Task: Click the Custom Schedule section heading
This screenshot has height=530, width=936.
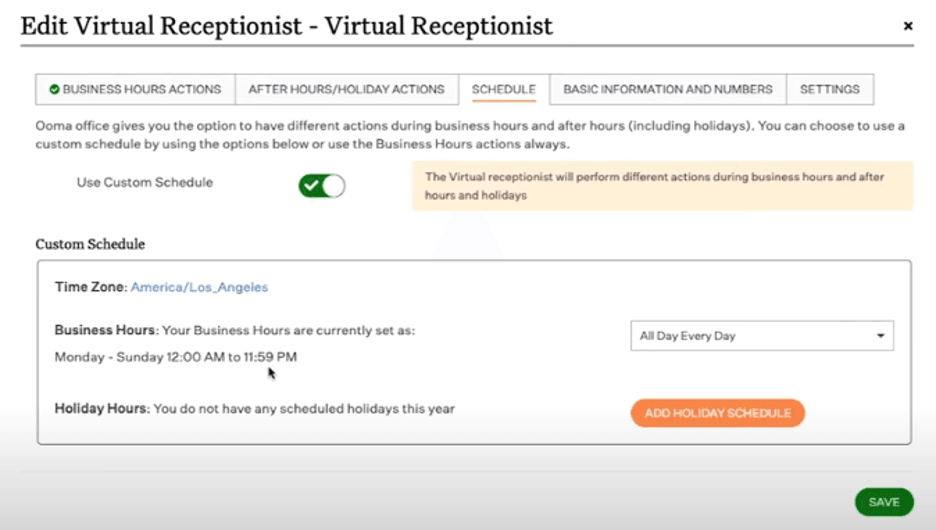Action: pyautogui.click(x=90, y=244)
